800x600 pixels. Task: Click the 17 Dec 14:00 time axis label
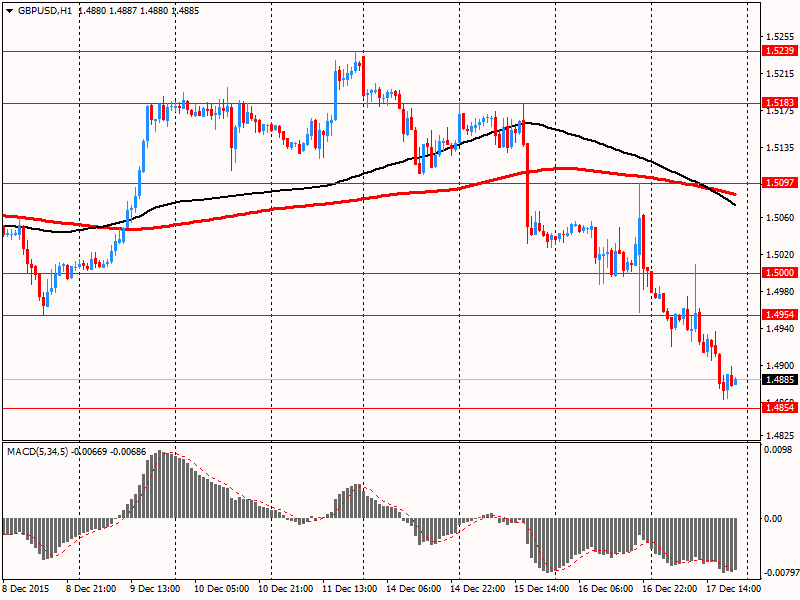point(733,588)
